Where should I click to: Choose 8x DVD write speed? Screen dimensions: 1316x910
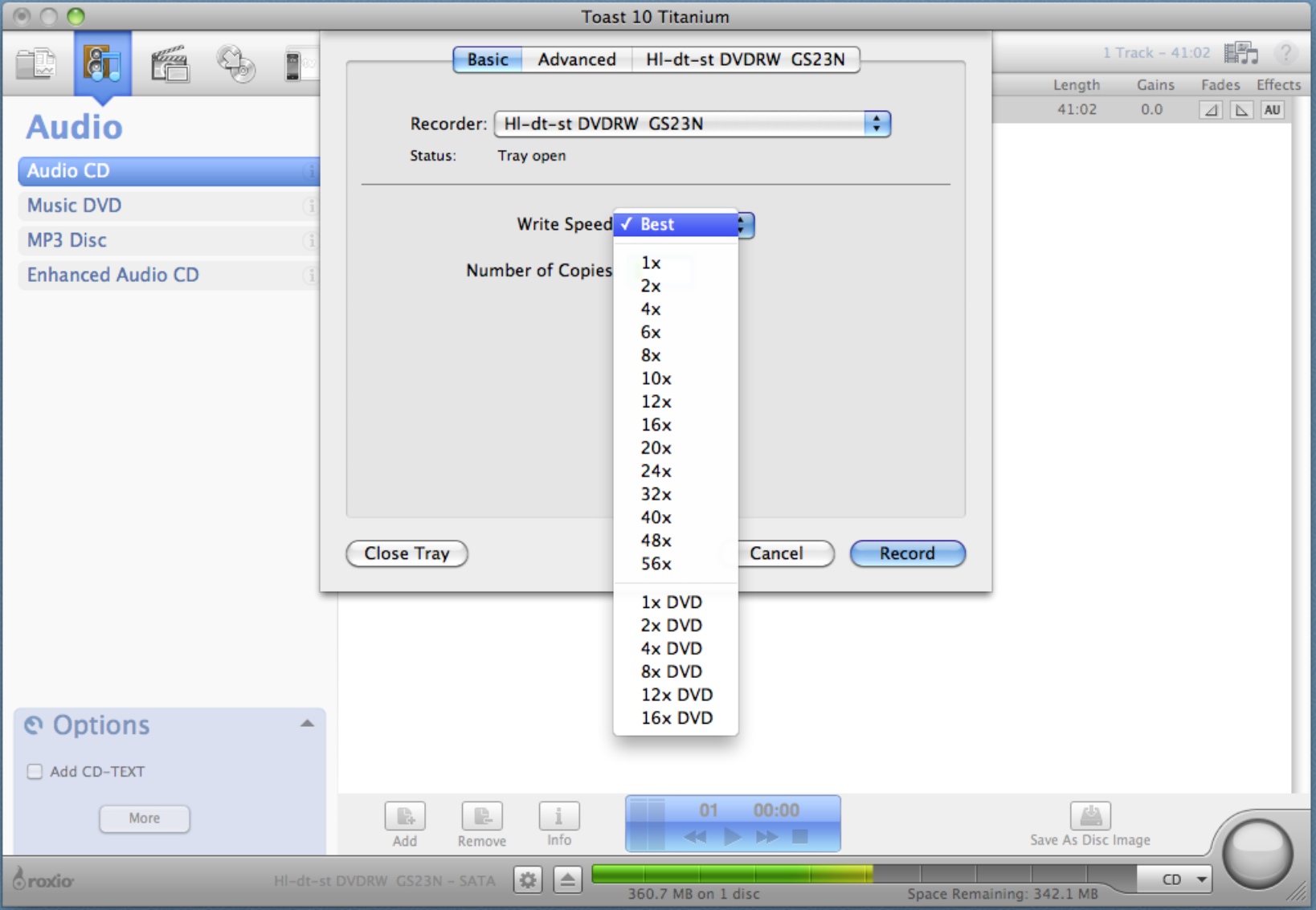[676, 671]
